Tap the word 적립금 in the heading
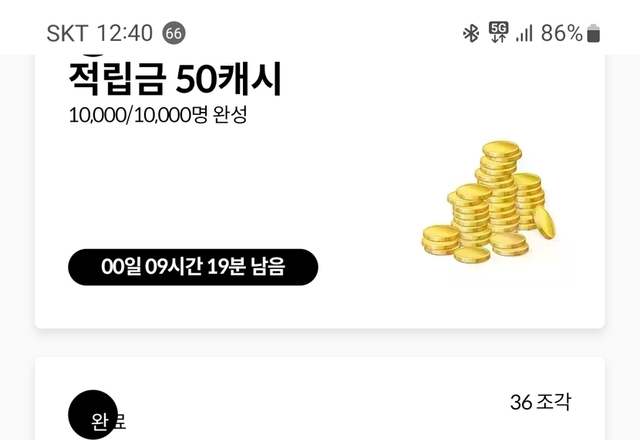The height and width of the screenshot is (440, 640). [x=117, y=78]
